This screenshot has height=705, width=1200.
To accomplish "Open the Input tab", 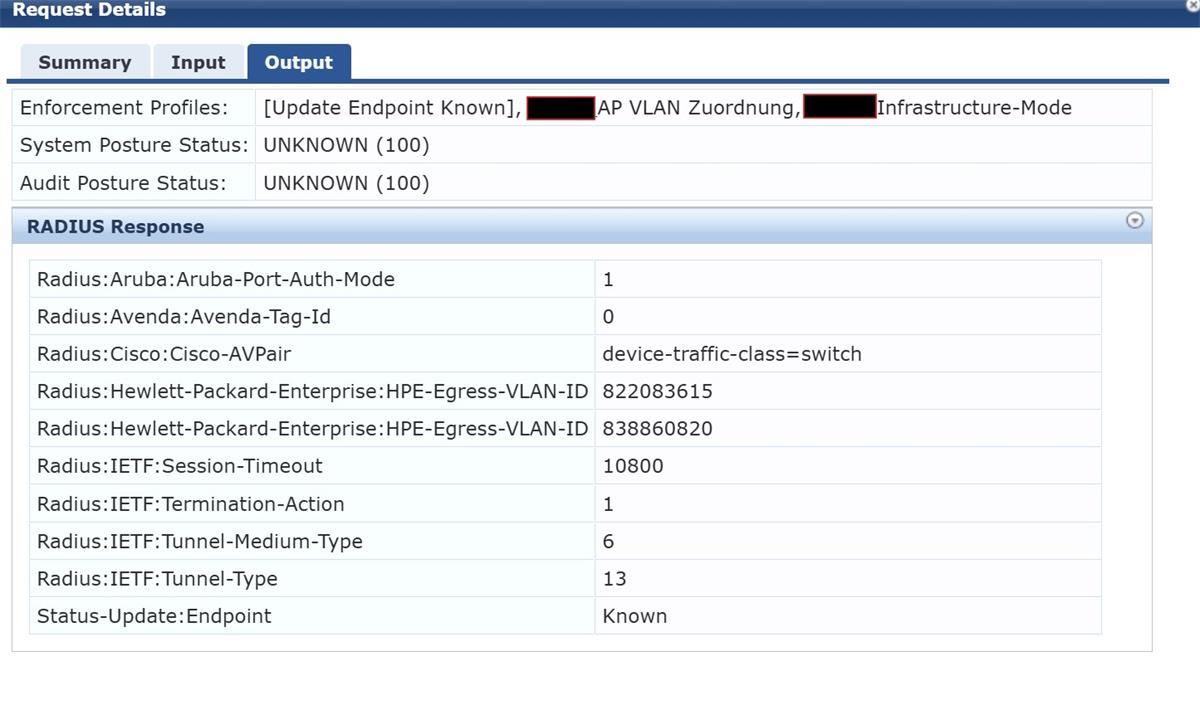I will tap(198, 62).
